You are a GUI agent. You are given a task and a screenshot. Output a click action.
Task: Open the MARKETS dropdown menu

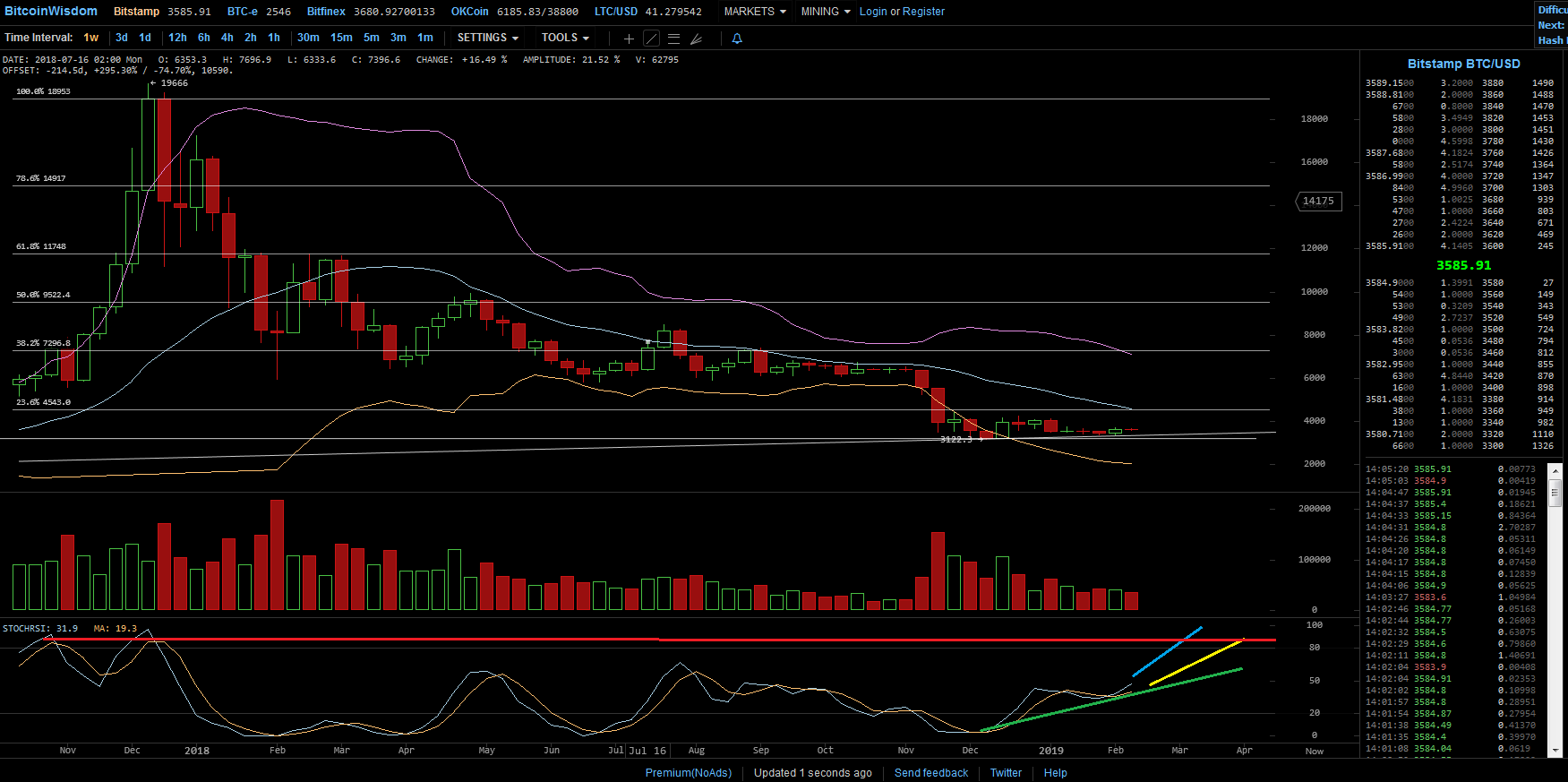point(755,12)
